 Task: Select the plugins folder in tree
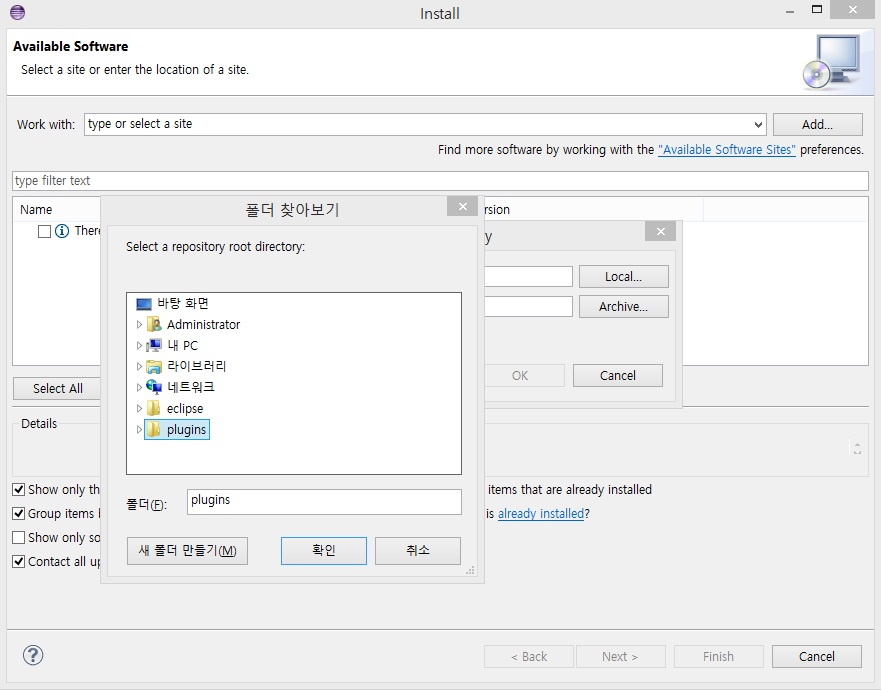[x=186, y=430]
